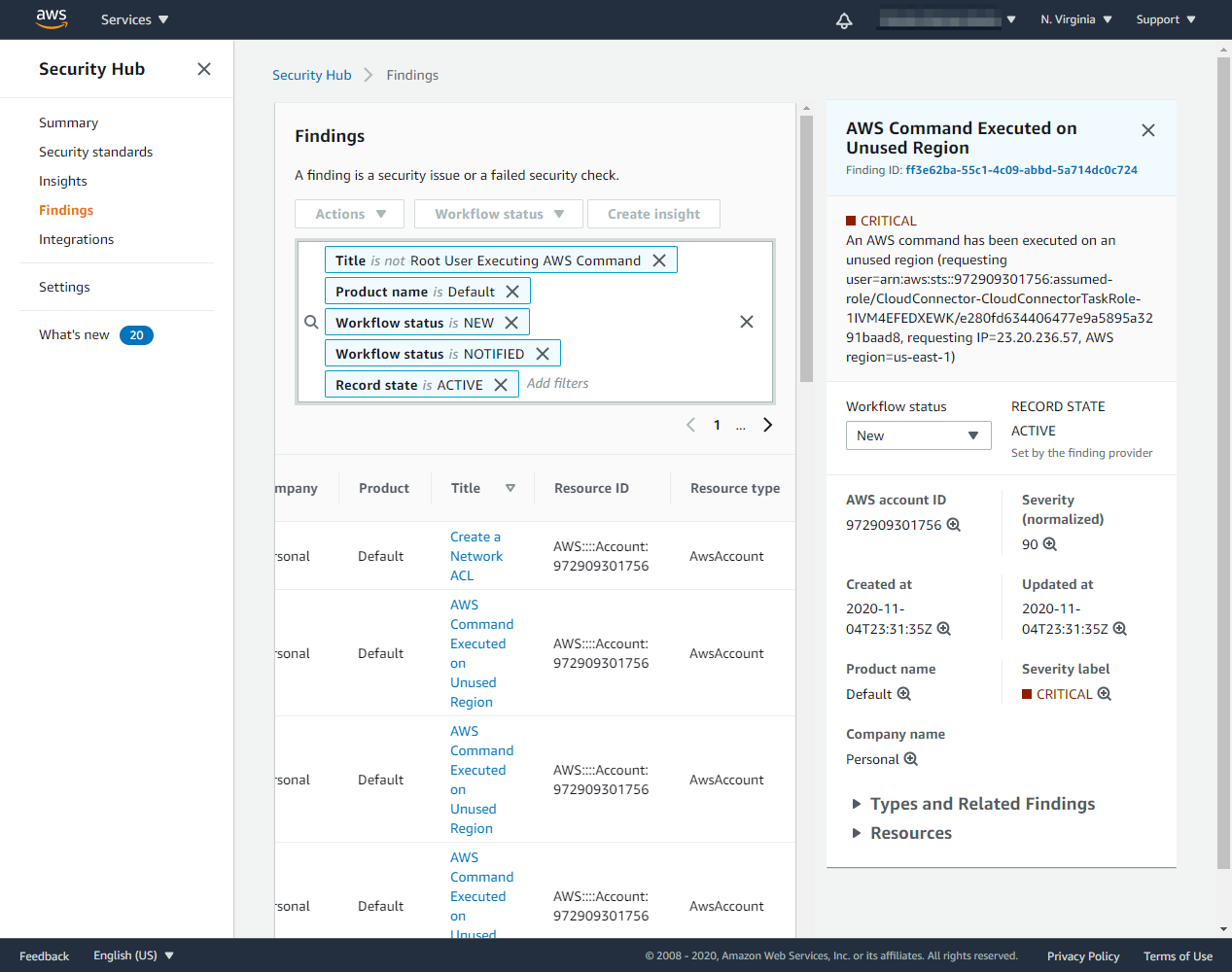
Task: Filter by severity label CRITICAL magnifier icon
Action: pos(1105,694)
